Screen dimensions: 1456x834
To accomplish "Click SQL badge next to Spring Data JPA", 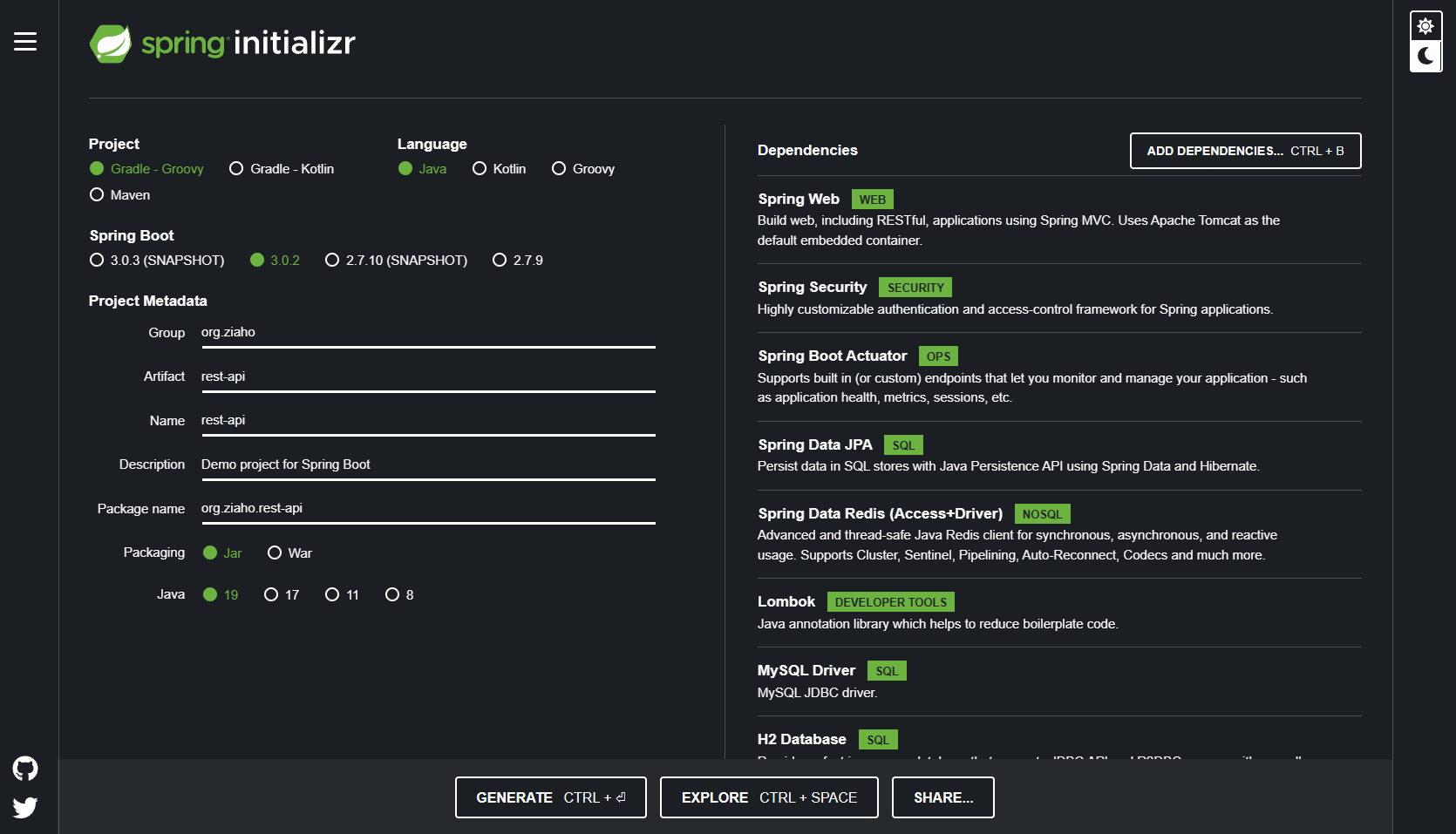I will point(903,445).
